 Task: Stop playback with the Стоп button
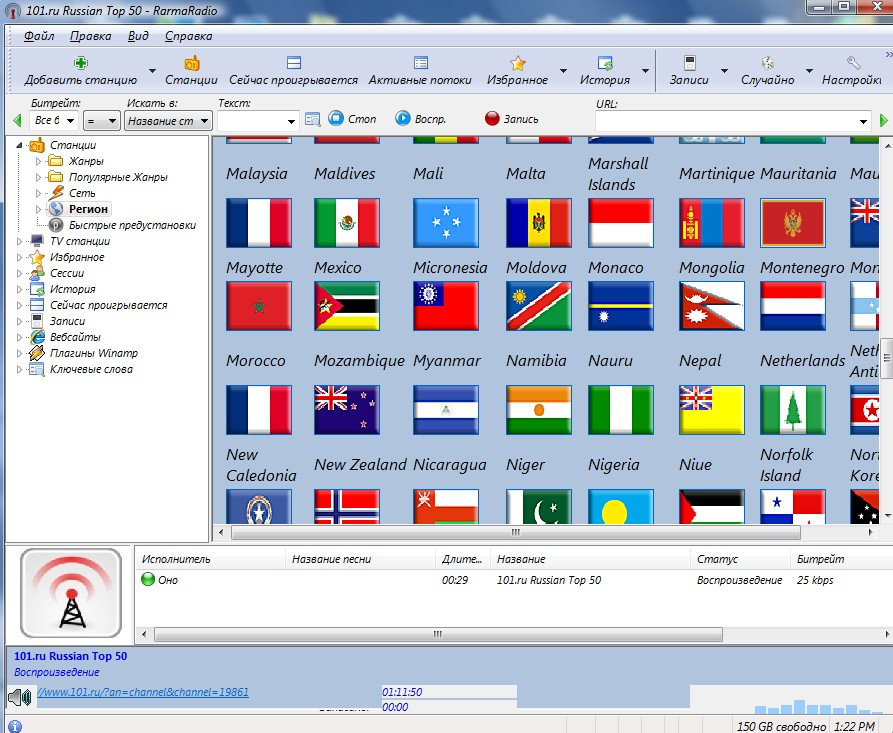[x=353, y=118]
